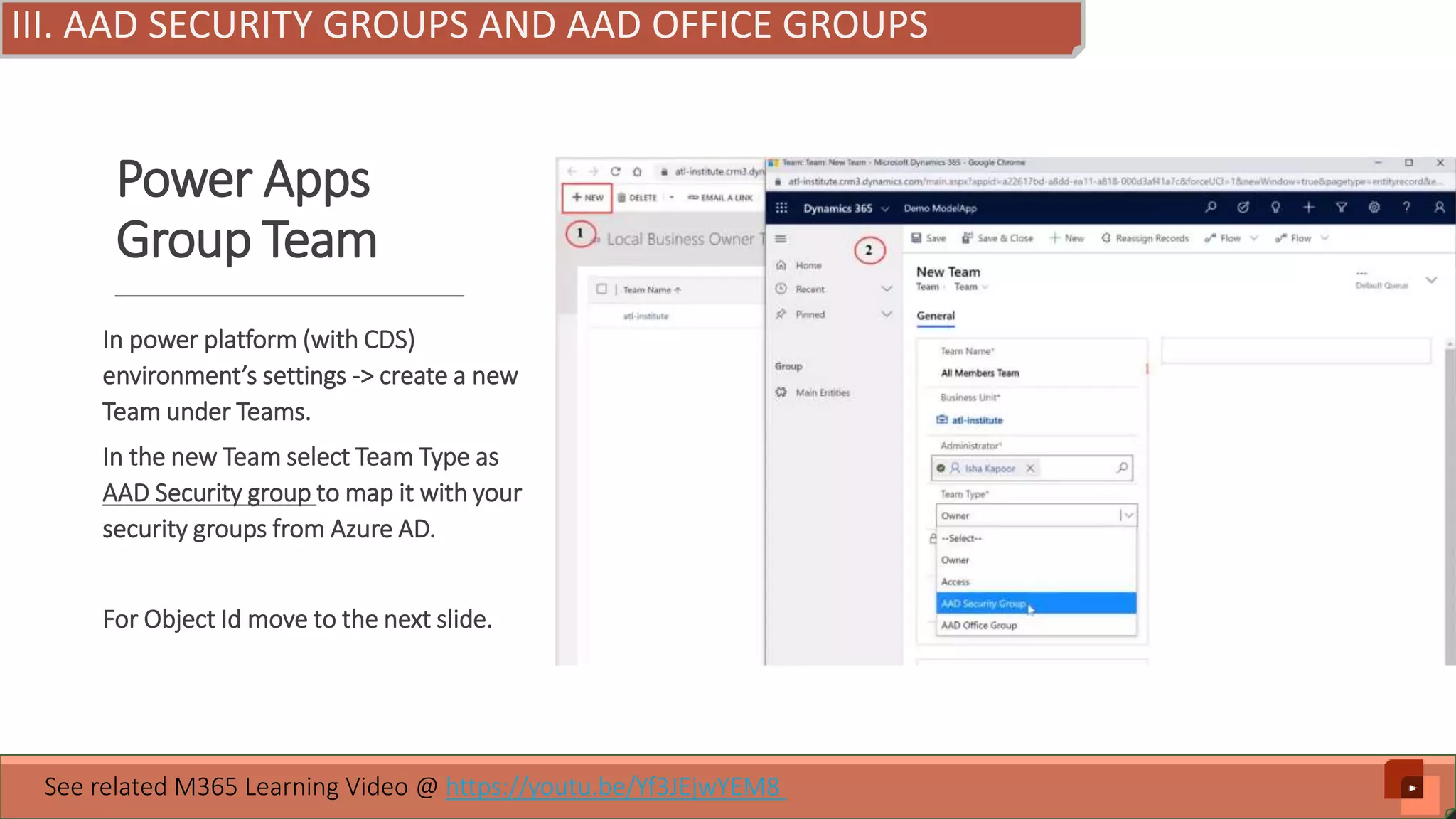Click the Home icon in left navigation
The width and height of the screenshot is (1456, 819).
pyautogui.click(x=781, y=265)
